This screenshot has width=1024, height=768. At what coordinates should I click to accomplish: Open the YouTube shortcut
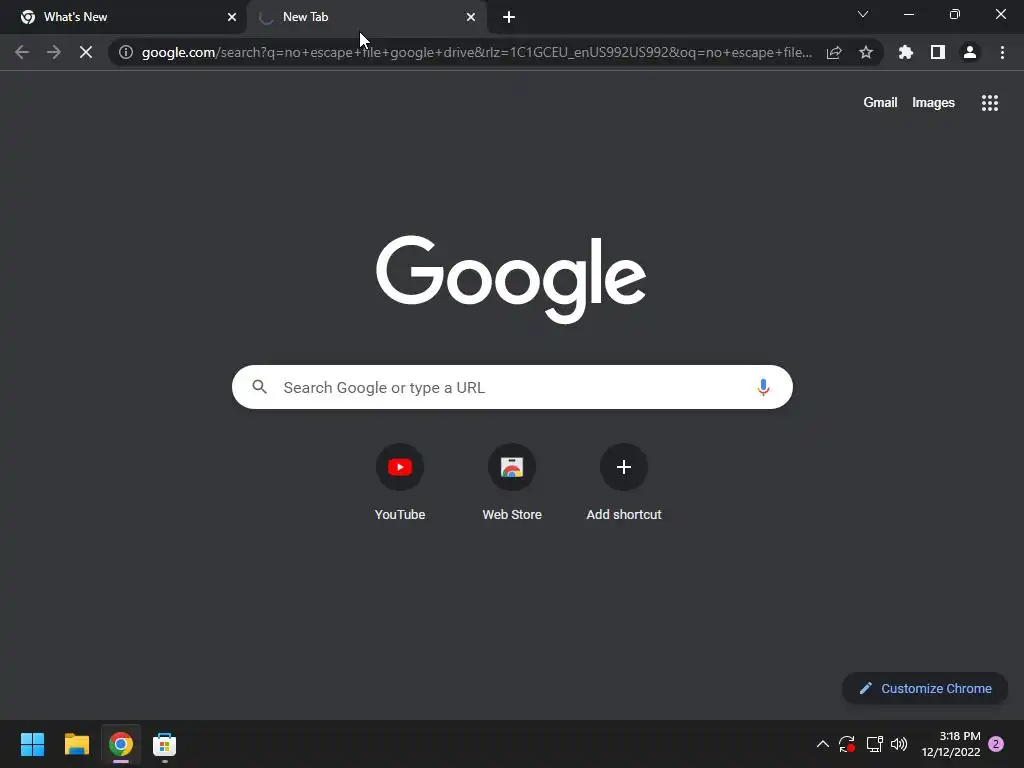pos(400,482)
